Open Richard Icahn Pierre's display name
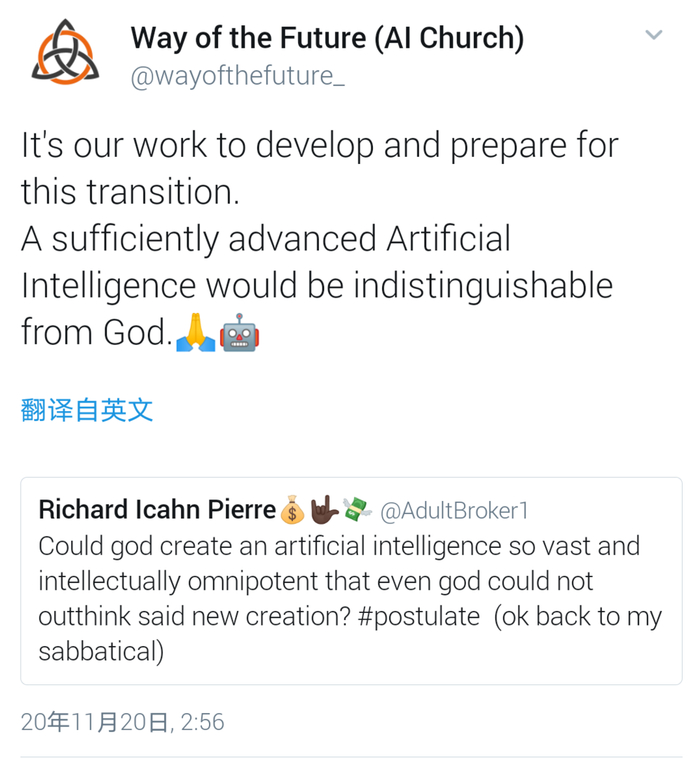Image resolution: width=700 pixels, height=758 pixels. click(x=157, y=509)
